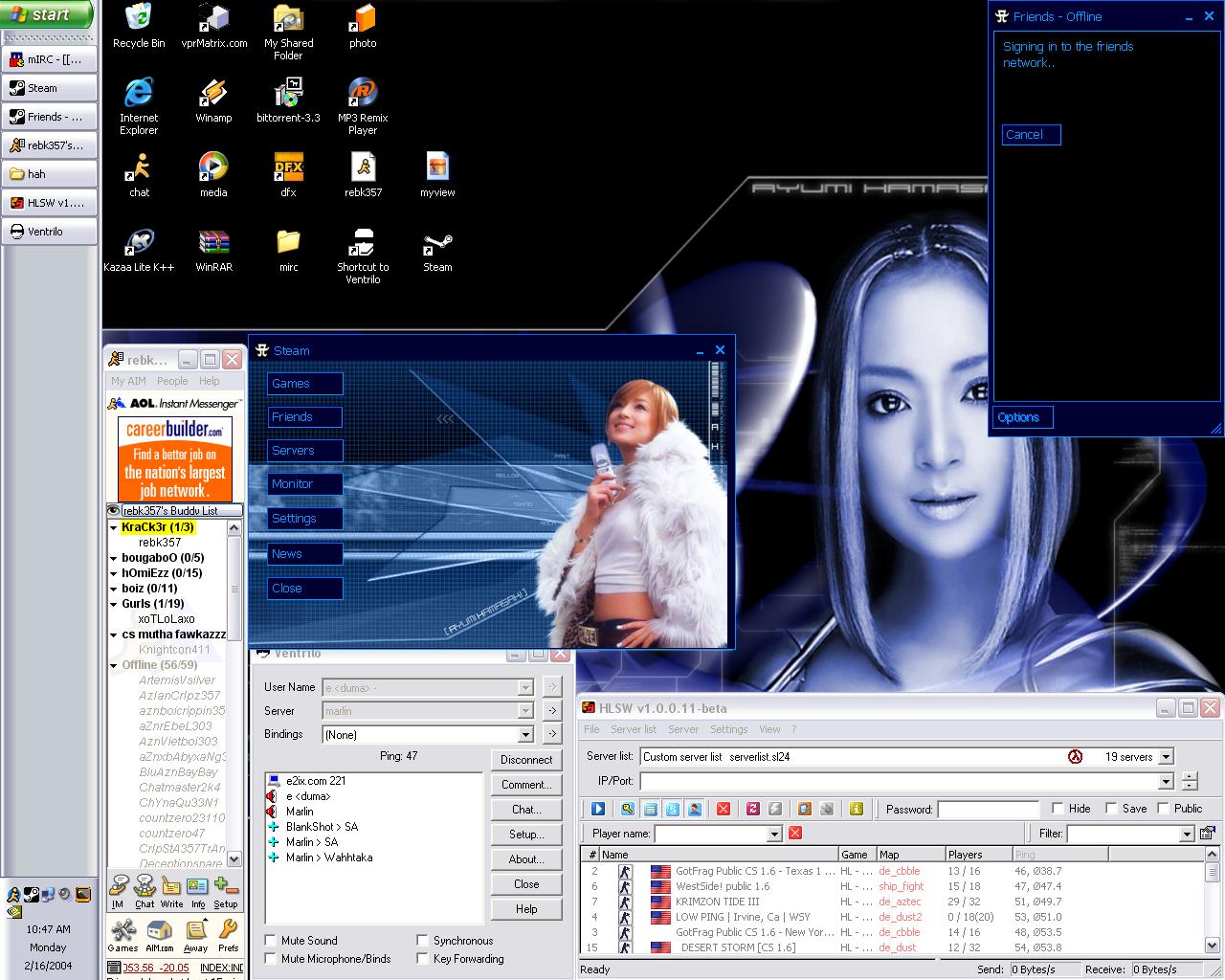Collapse Offline buddy group
This screenshot has width=1225, height=980.
114,665
